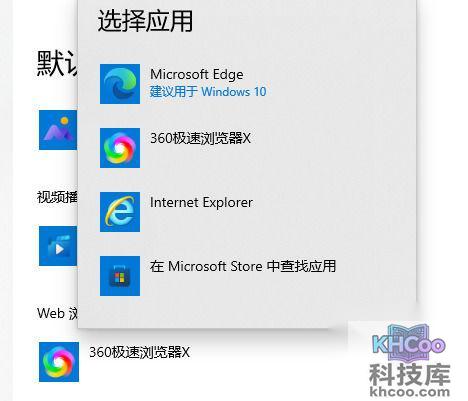Click the 选择应用 popup title
Screen dimensions: 468x401
[145, 21]
